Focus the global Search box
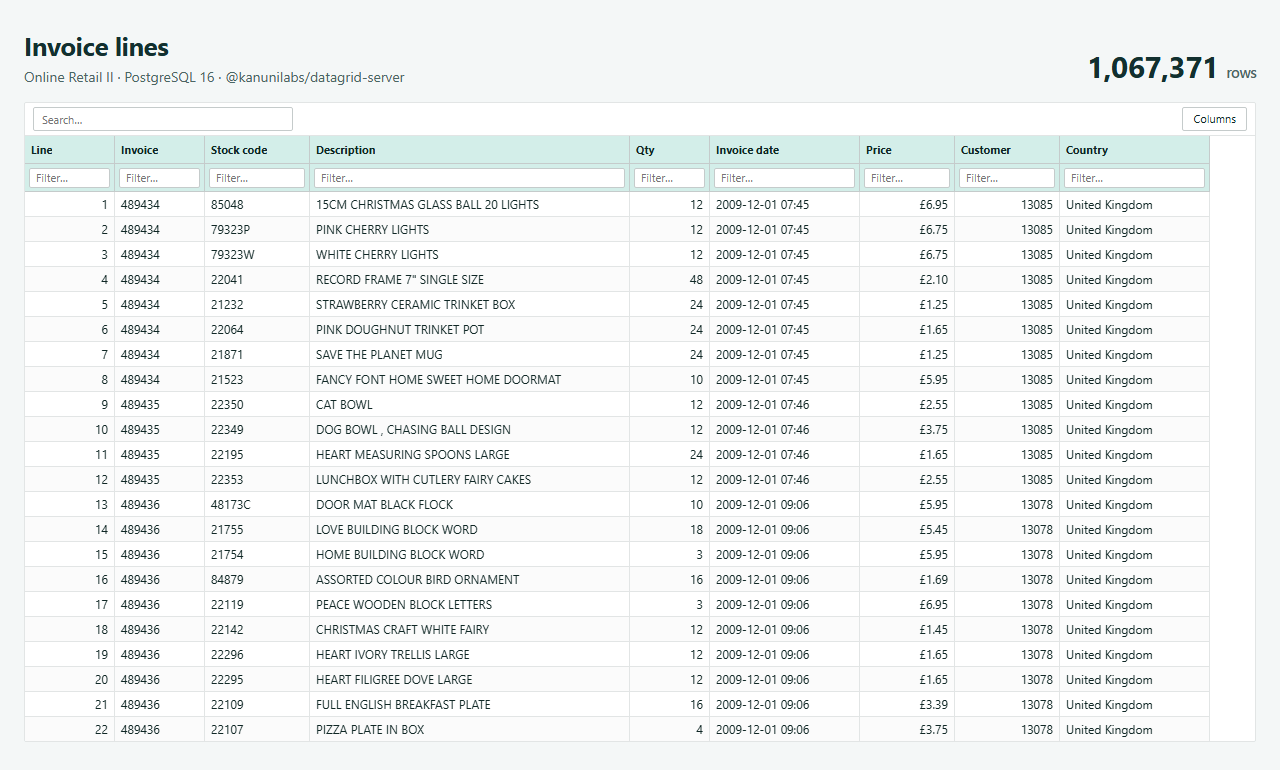The height and width of the screenshot is (770, 1280). pos(163,119)
